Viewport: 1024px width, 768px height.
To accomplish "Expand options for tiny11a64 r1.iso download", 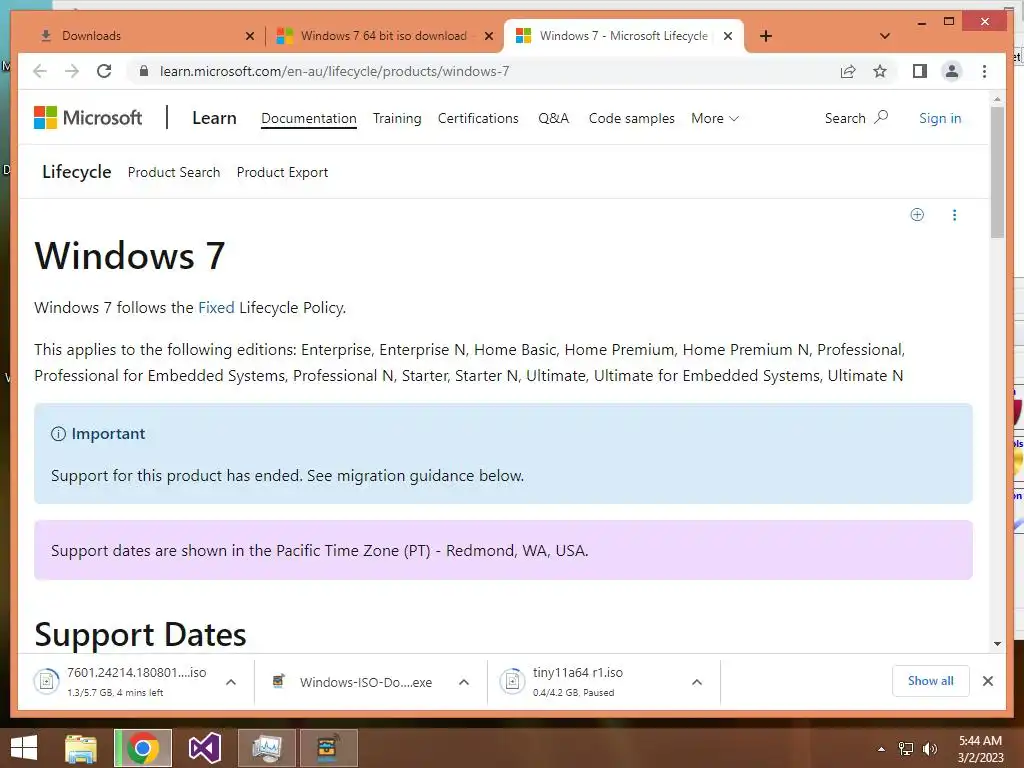I will 697,682.
